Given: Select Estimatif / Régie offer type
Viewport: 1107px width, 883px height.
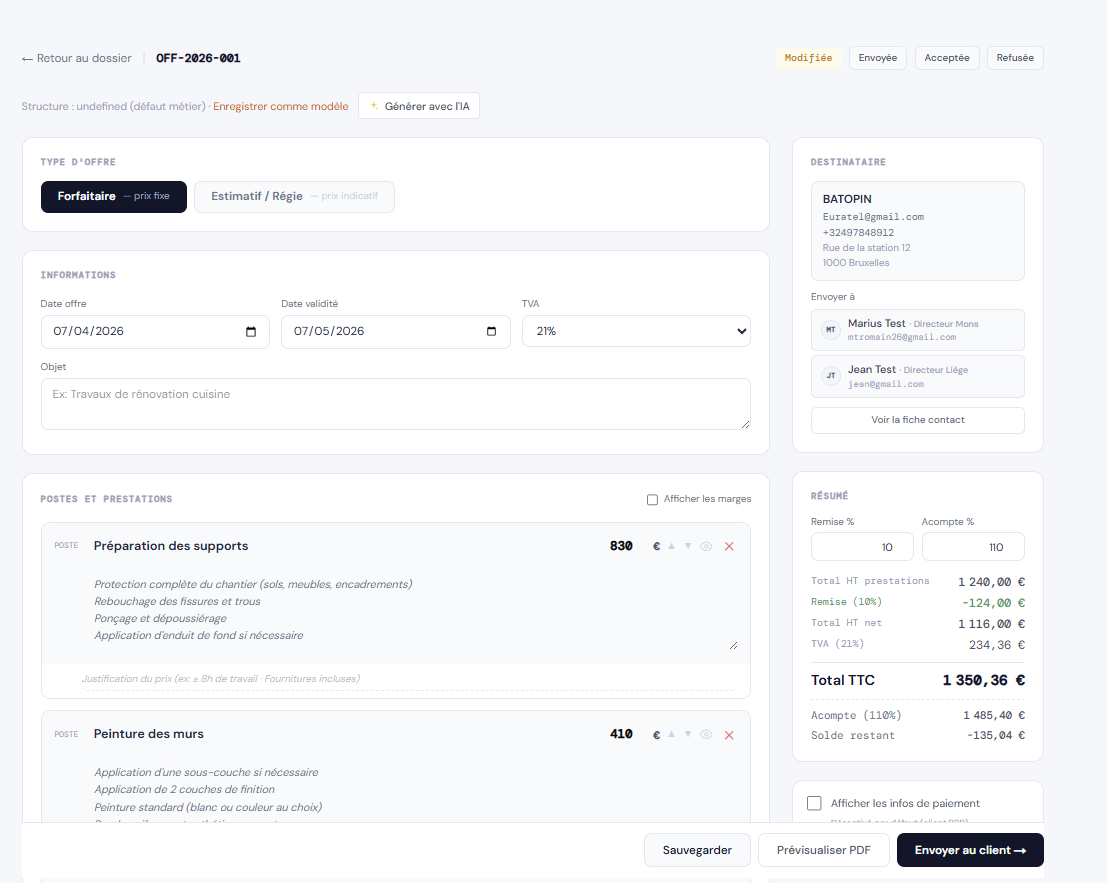Looking at the screenshot, I should point(294,197).
